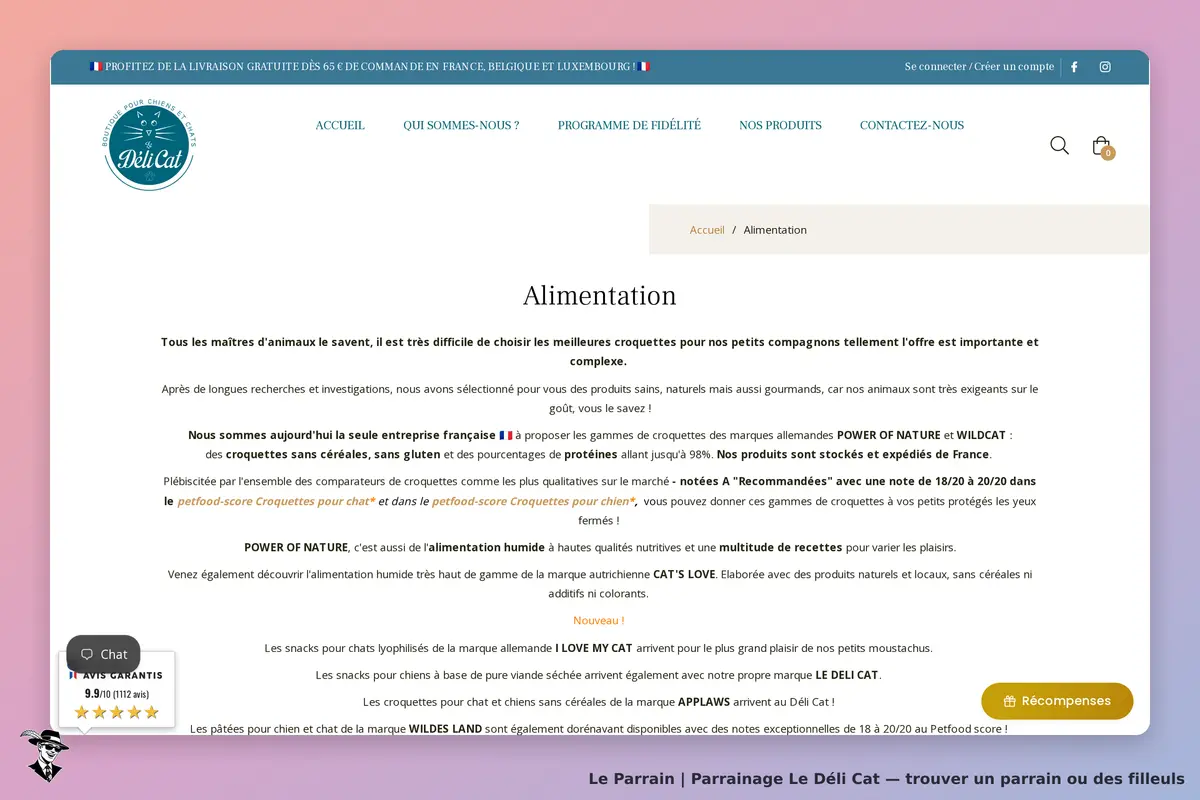Open the Récompenses rewards button
Screen dimensions: 1200x800
pos(1057,701)
